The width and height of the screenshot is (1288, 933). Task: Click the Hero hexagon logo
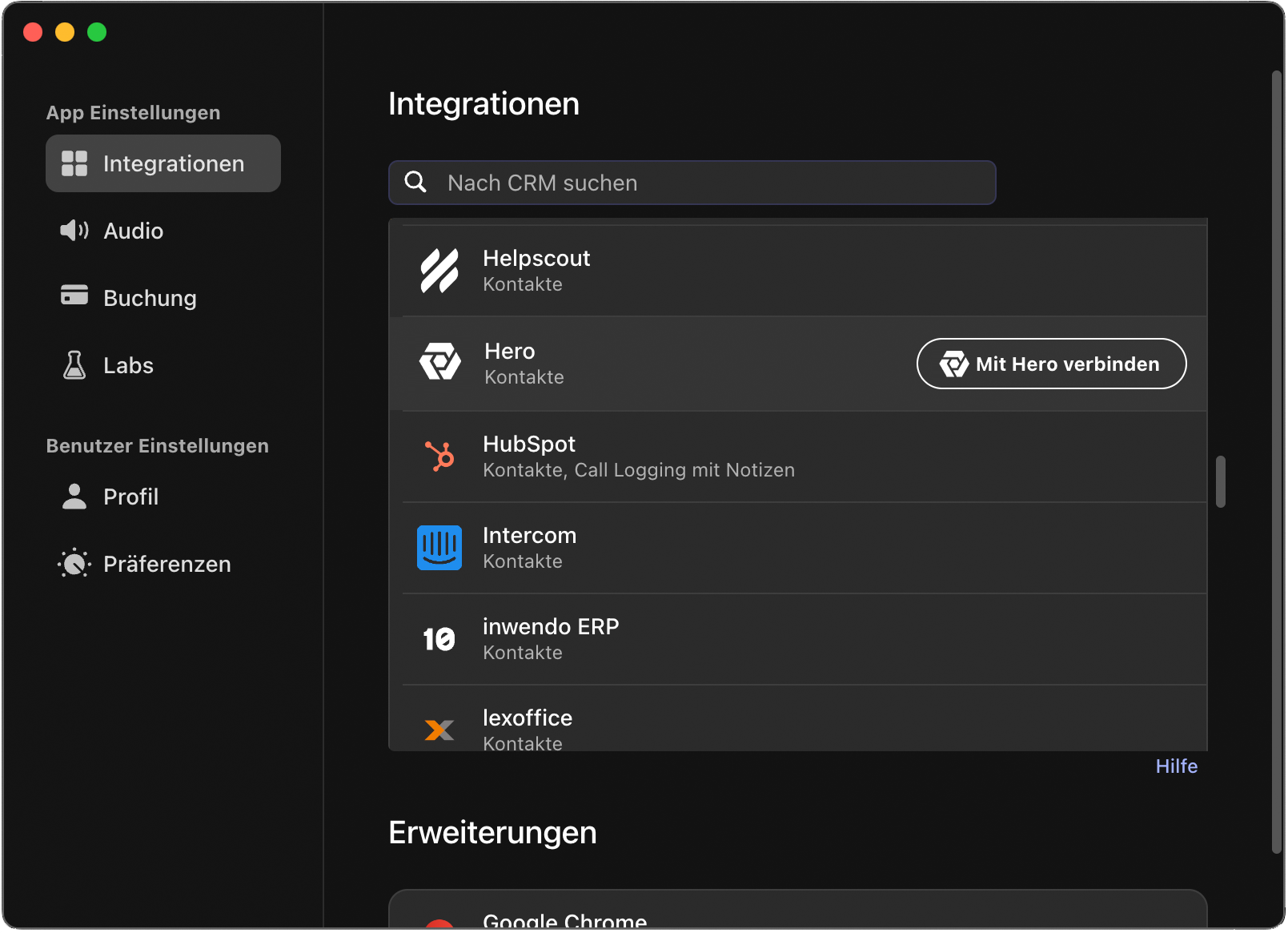(439, 363)
